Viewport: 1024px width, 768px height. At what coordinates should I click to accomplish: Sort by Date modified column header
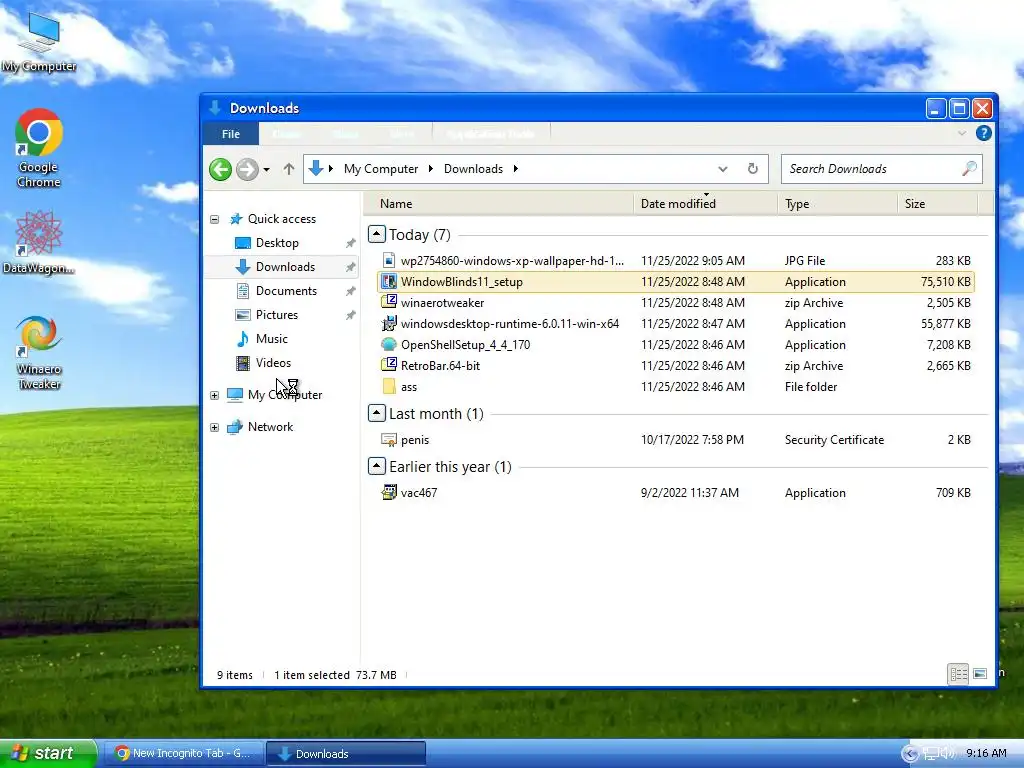(705, 204)
